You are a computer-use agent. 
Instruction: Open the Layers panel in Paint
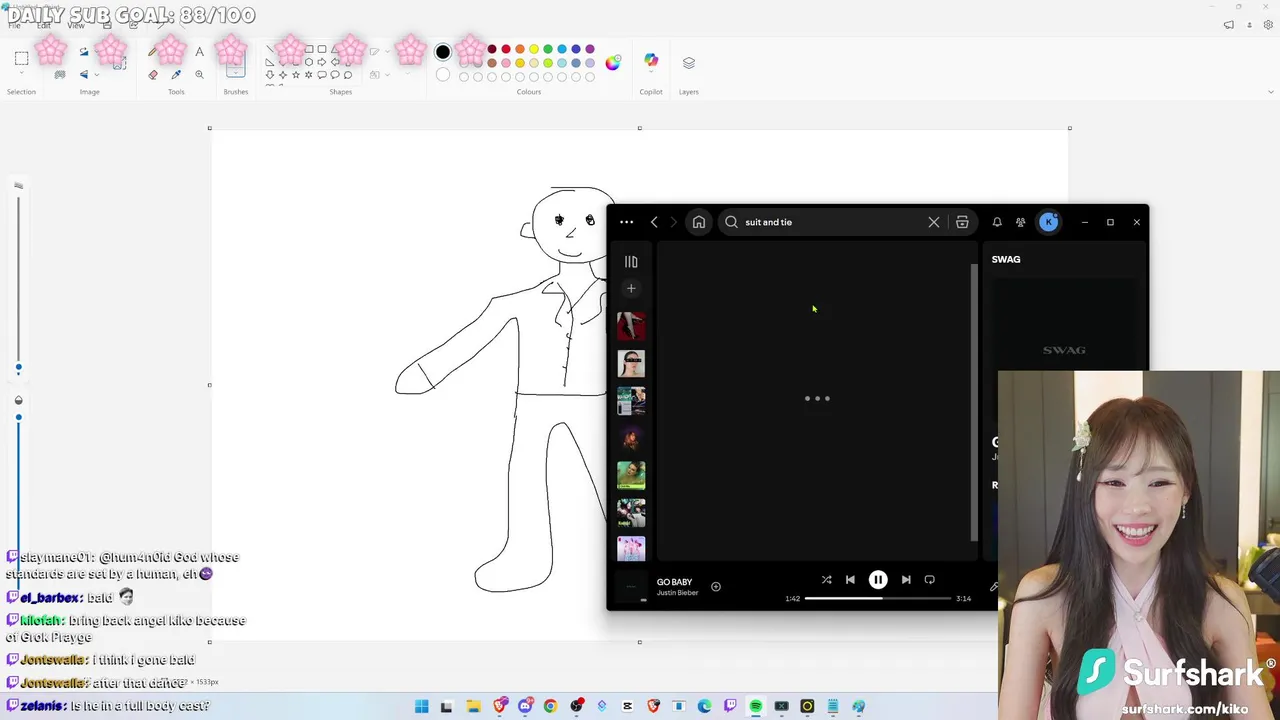[x=689, y=62]
